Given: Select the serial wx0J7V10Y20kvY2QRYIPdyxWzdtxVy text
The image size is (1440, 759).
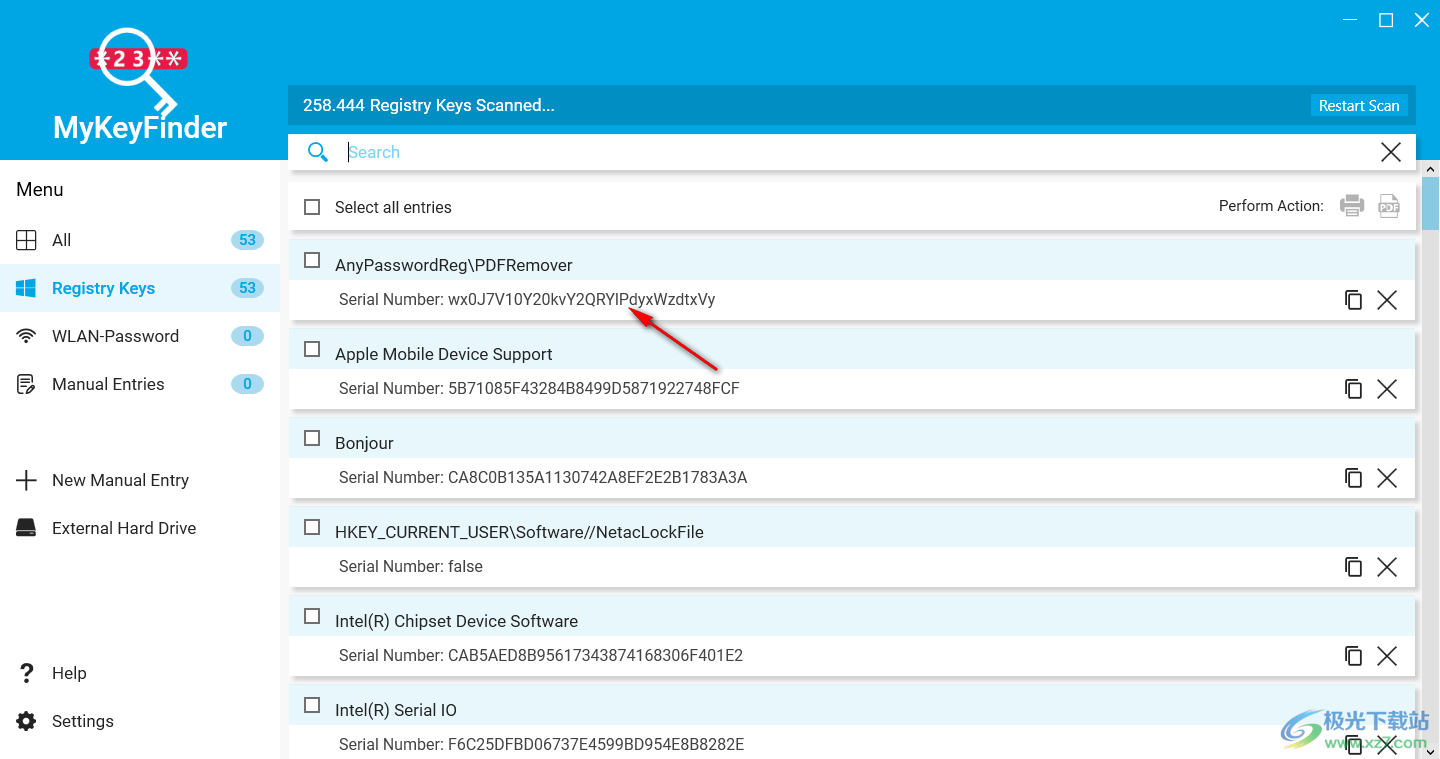Looking at the screenshot, I should pos(582,300).
